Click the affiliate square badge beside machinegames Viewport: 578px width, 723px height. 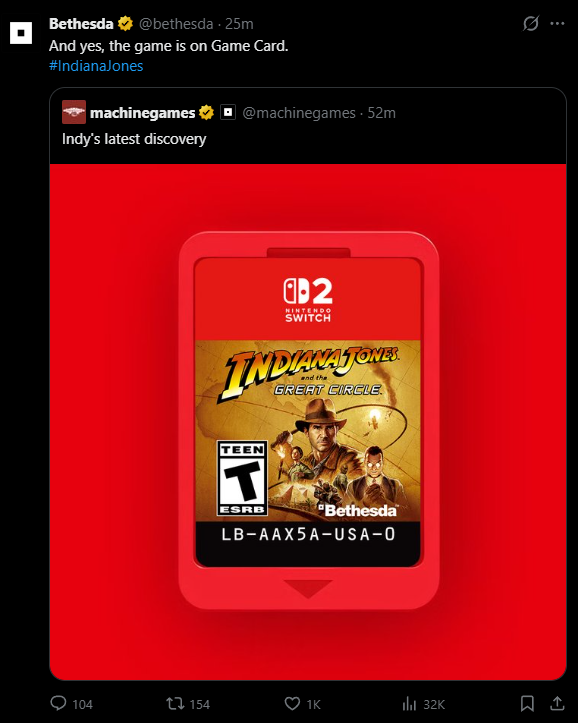(228, 112)
